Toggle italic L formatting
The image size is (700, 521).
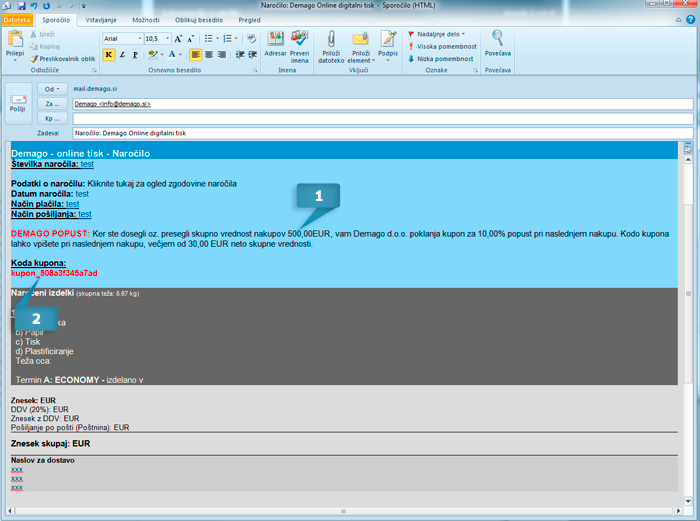122,54
